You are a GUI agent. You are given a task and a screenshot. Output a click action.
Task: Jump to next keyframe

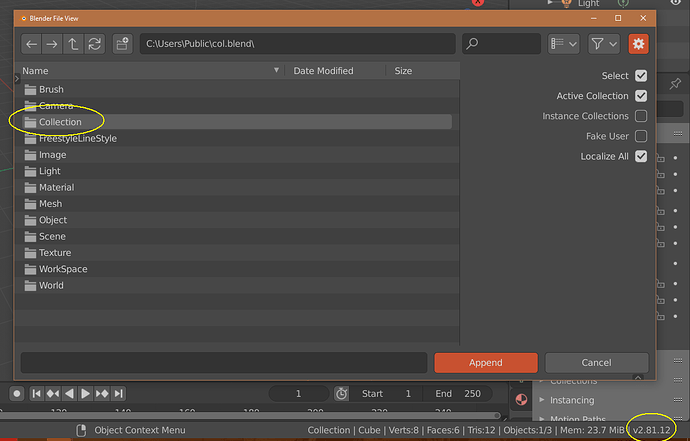[102, 393]
